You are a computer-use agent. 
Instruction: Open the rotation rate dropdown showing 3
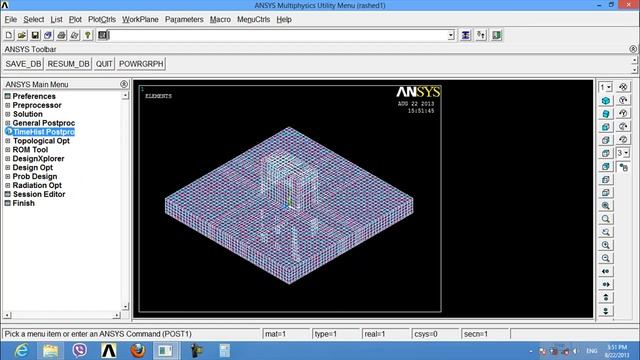(x=623, y=153)
